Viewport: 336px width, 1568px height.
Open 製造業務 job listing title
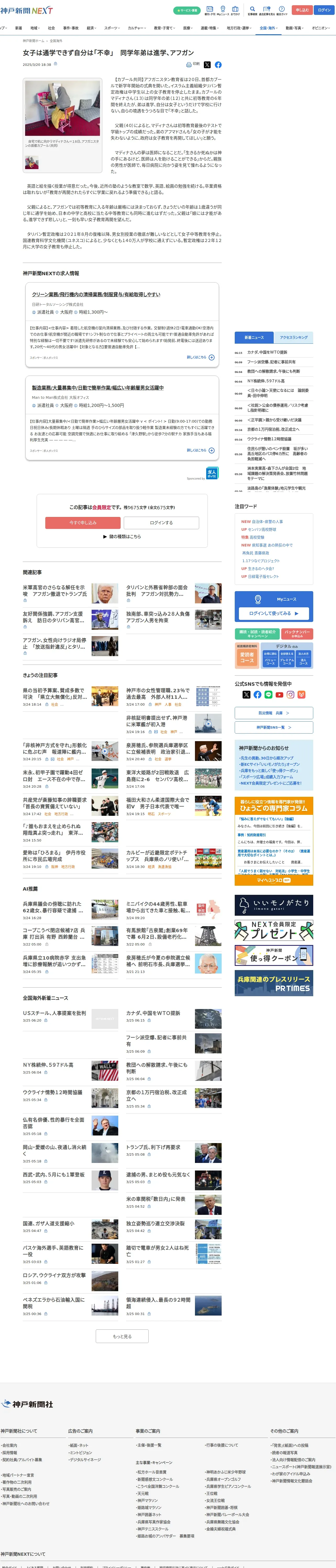pos(98,388)
